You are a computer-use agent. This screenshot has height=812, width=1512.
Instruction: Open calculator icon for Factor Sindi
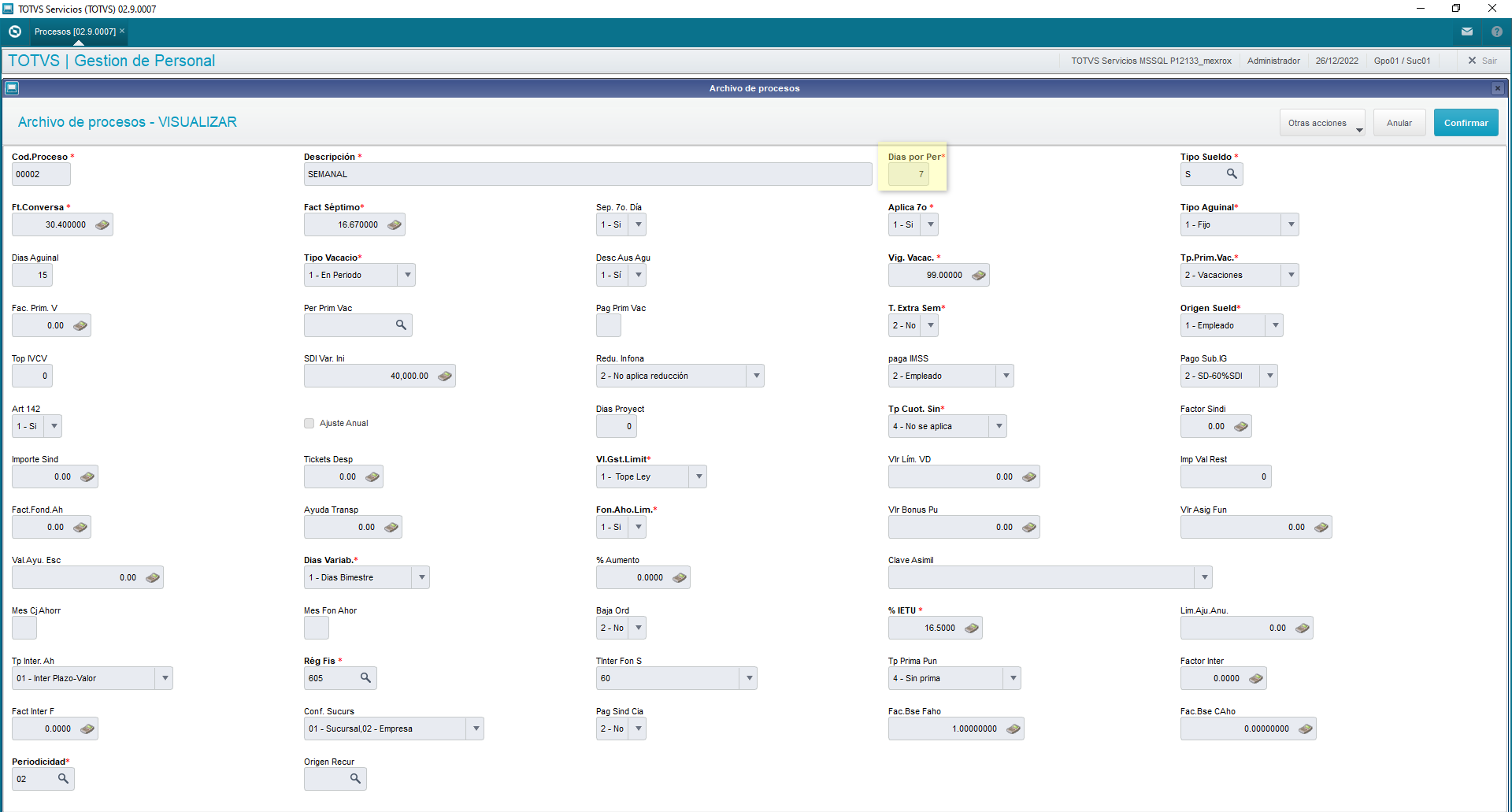(x=1241, y=427)
